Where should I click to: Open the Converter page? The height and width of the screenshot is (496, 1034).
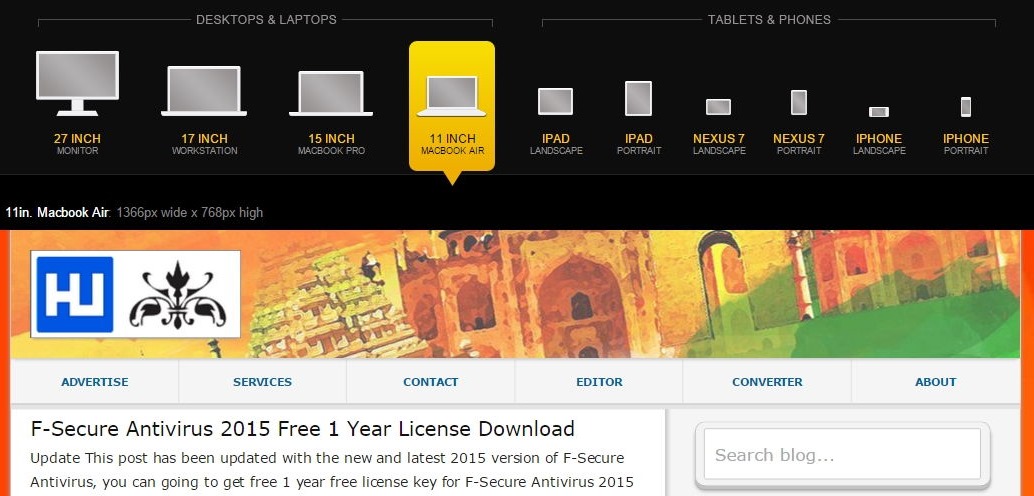pos(767,382)
